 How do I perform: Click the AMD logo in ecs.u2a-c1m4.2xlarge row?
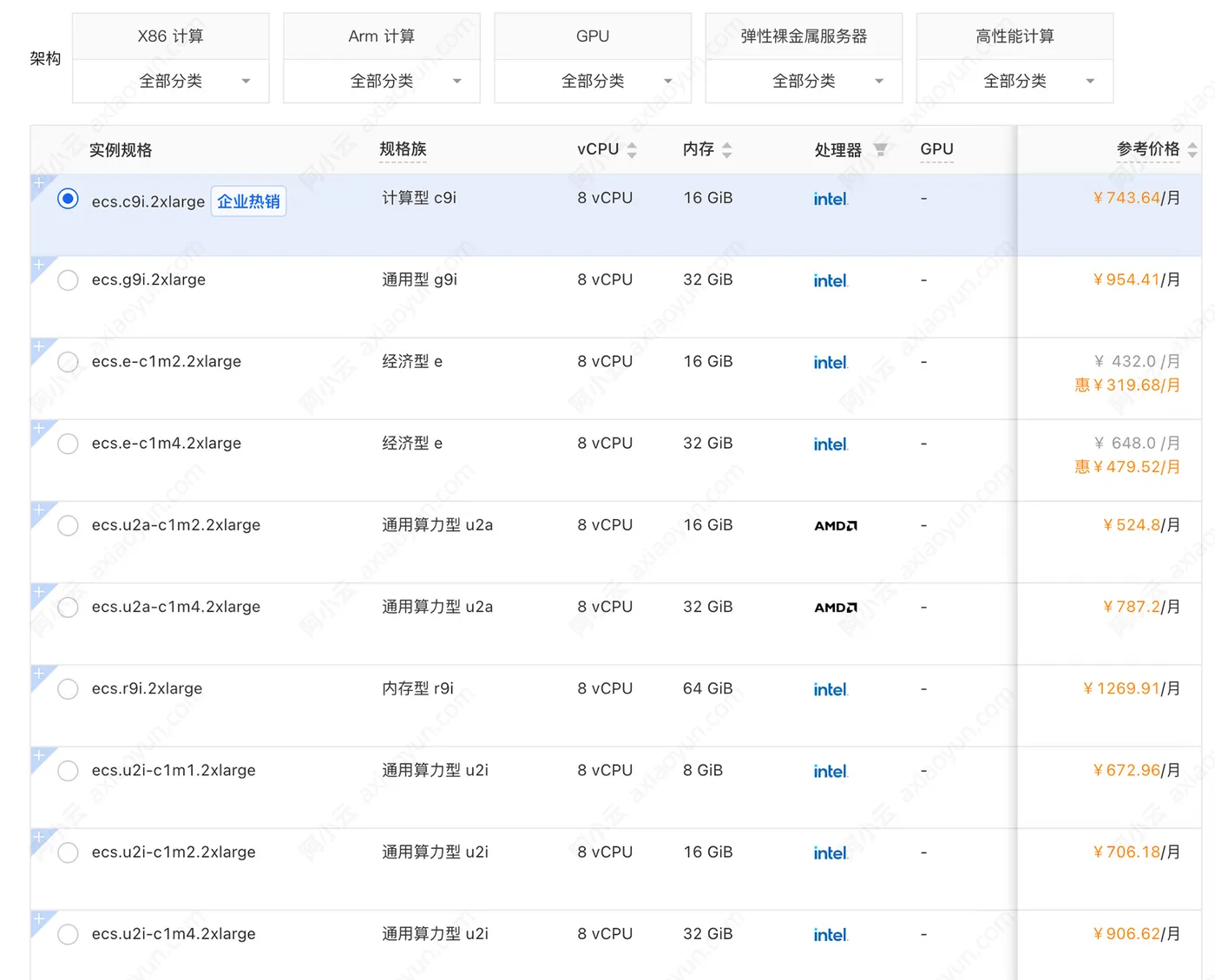pyautogui.click(x=836, y=608)
